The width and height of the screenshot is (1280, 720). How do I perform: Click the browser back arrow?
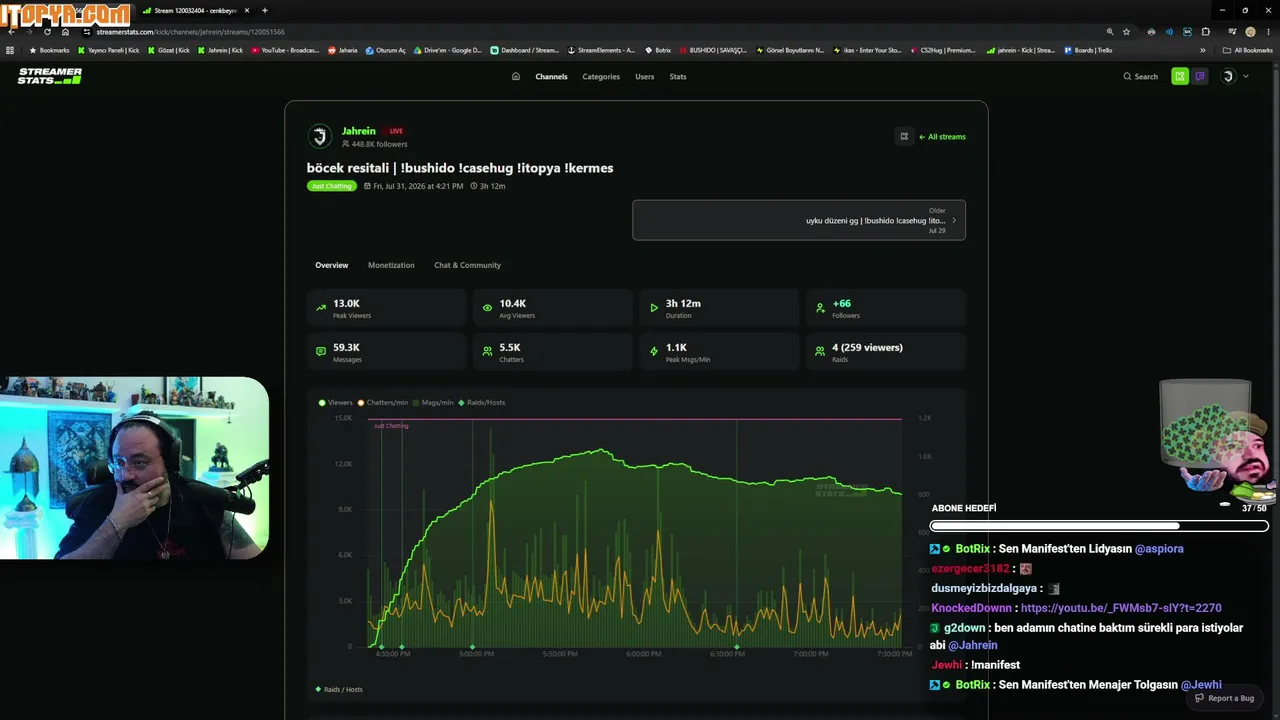coord(11,32)
